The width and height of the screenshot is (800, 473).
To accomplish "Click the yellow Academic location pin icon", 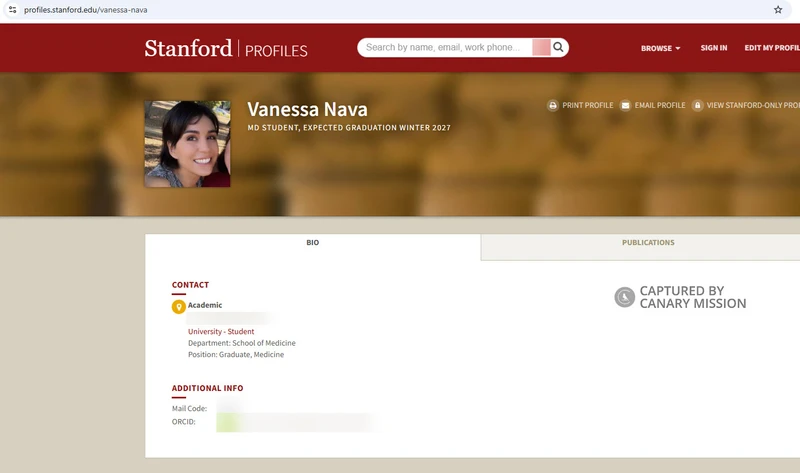I will pyautogui.click(x=178, y=307).
